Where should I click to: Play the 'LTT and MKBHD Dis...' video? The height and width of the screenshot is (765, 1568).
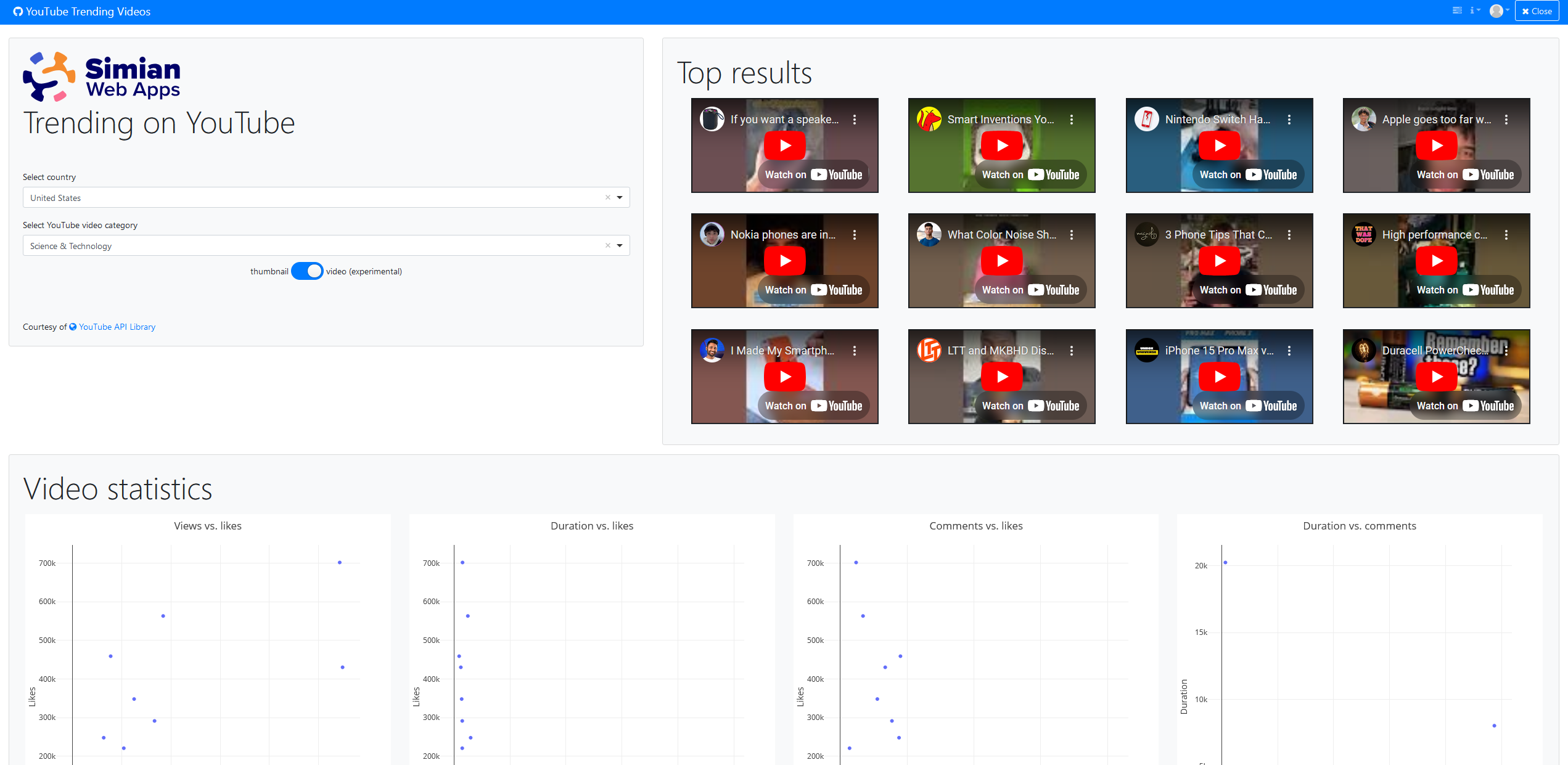coord(1002,377)
